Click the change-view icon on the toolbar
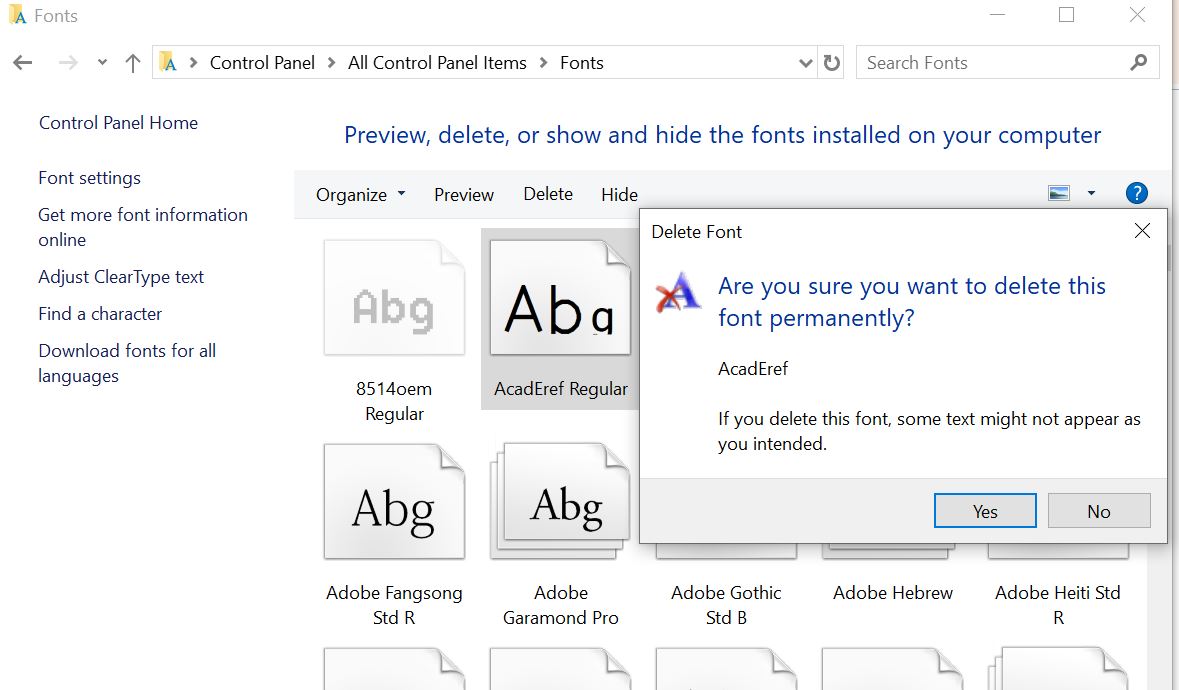Viewport: 1179px width, 690px height. (x=1058, y=192)
